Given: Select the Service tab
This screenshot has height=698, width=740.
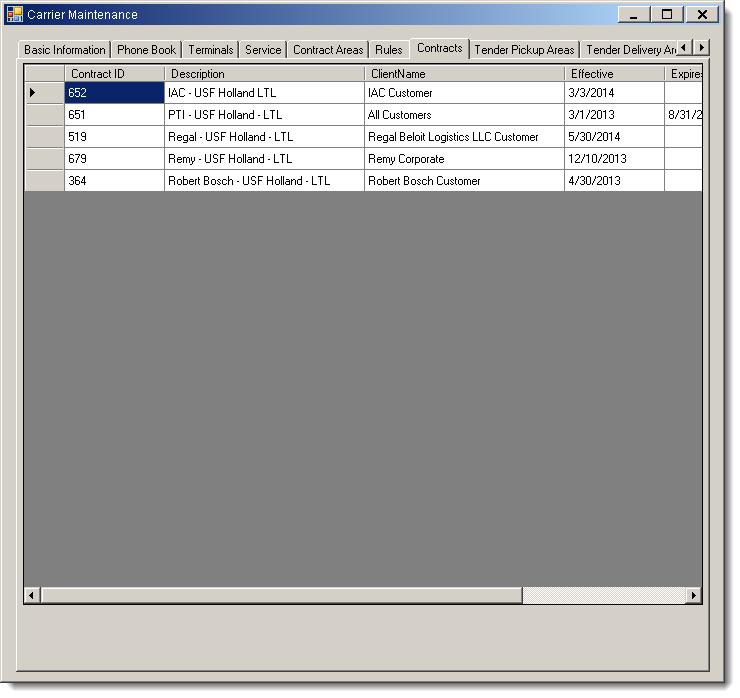Looking at the screenshot, I should (263, 50).
